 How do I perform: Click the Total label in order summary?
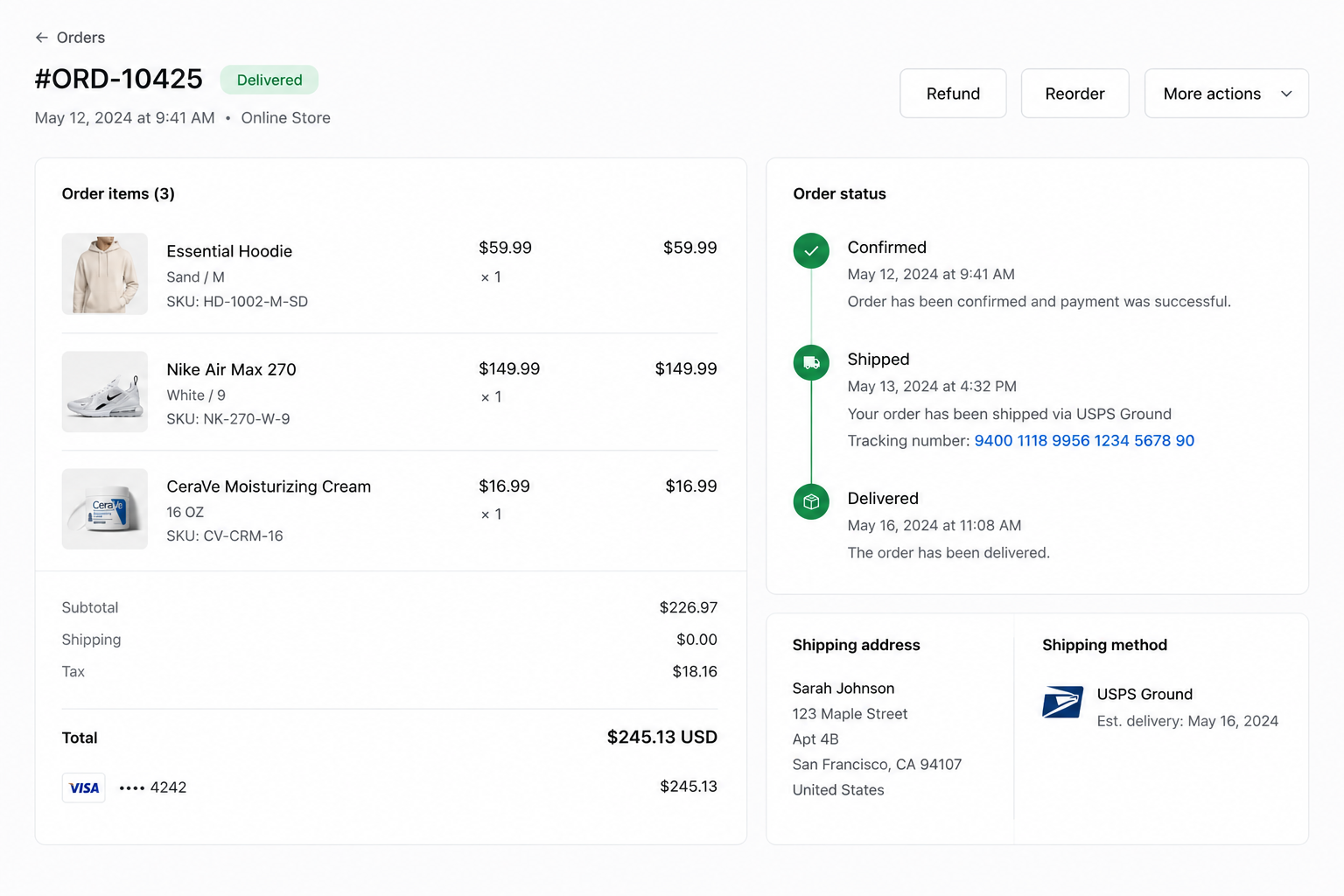click(80, 738)
